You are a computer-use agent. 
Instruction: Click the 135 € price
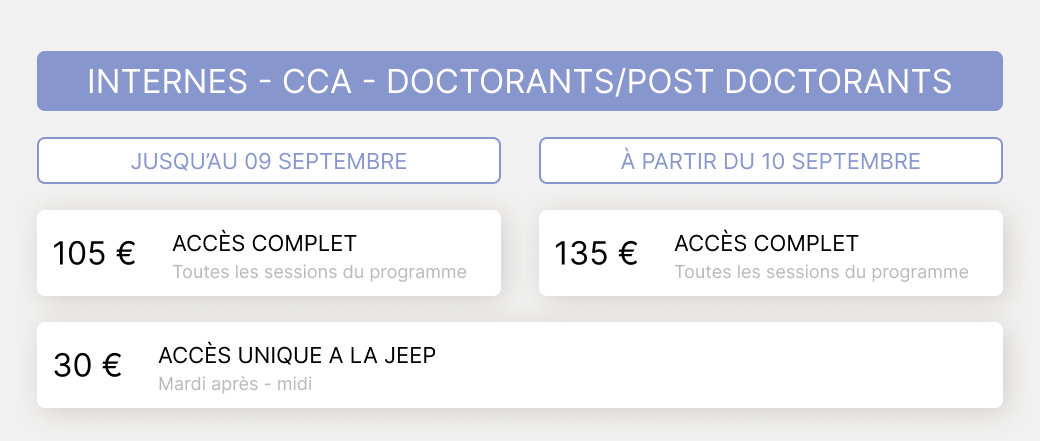[596, 253]
